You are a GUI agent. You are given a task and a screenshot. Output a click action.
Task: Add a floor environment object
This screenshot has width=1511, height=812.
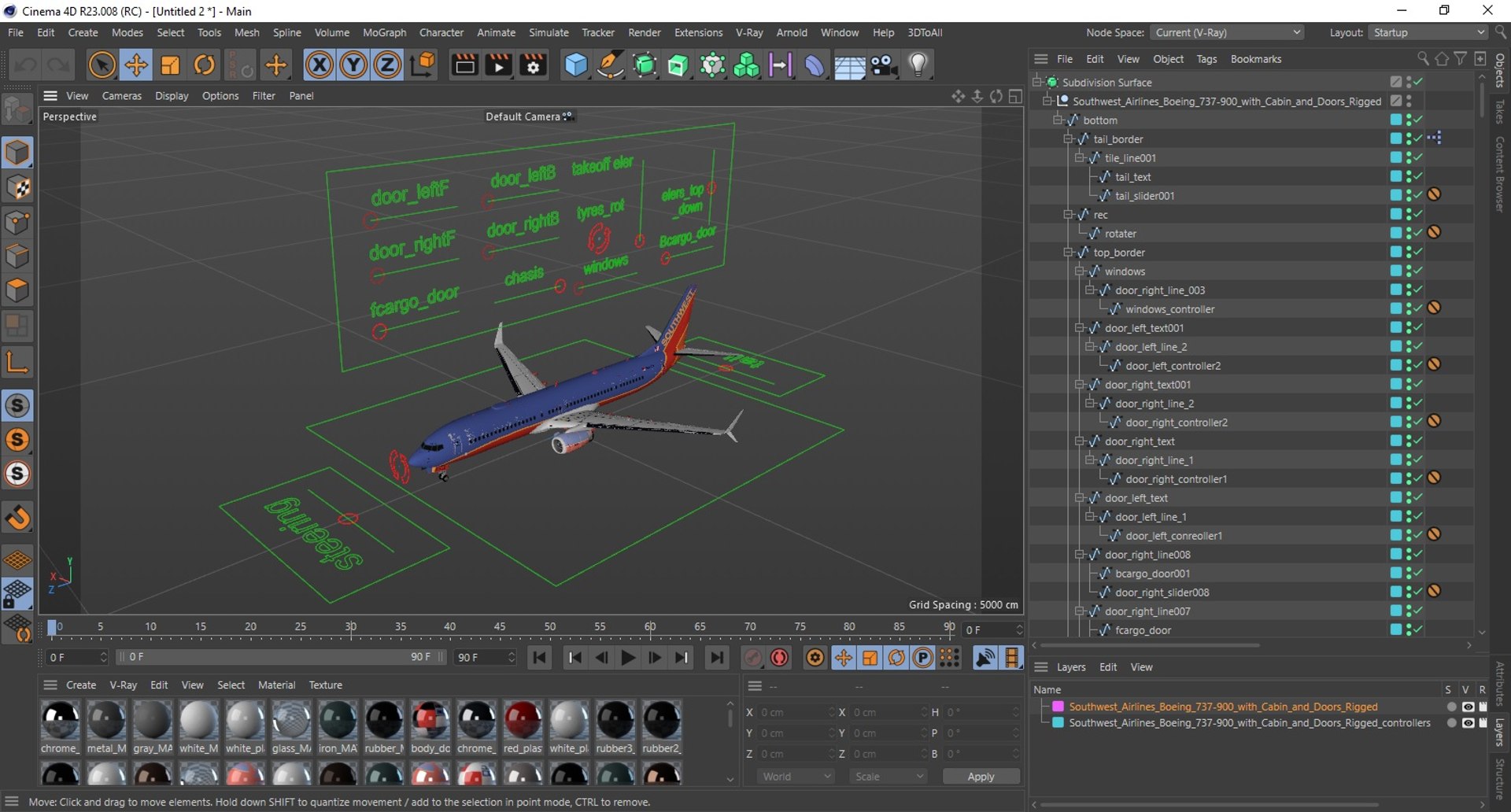coord(849,66)
